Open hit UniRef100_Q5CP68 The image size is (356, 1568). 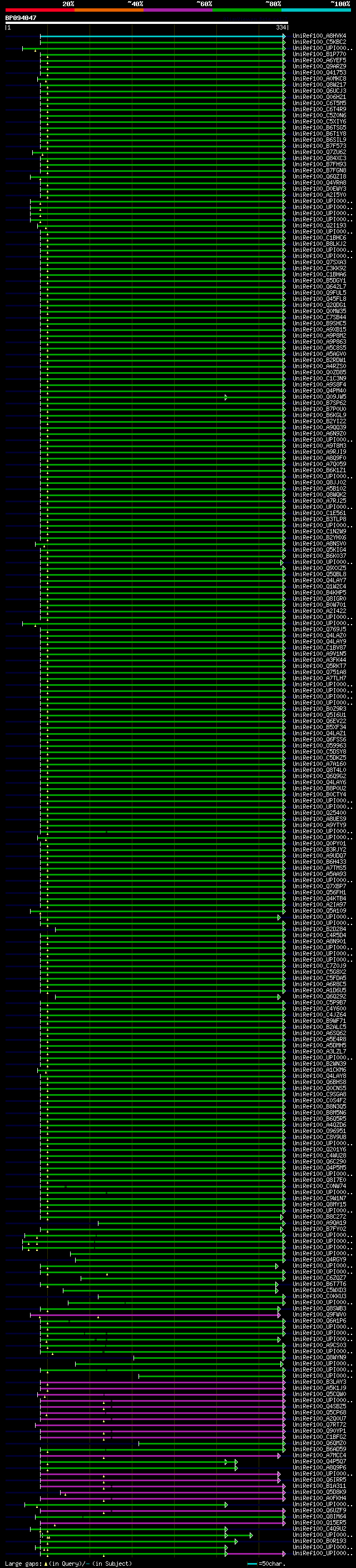tap(319, 1413)
